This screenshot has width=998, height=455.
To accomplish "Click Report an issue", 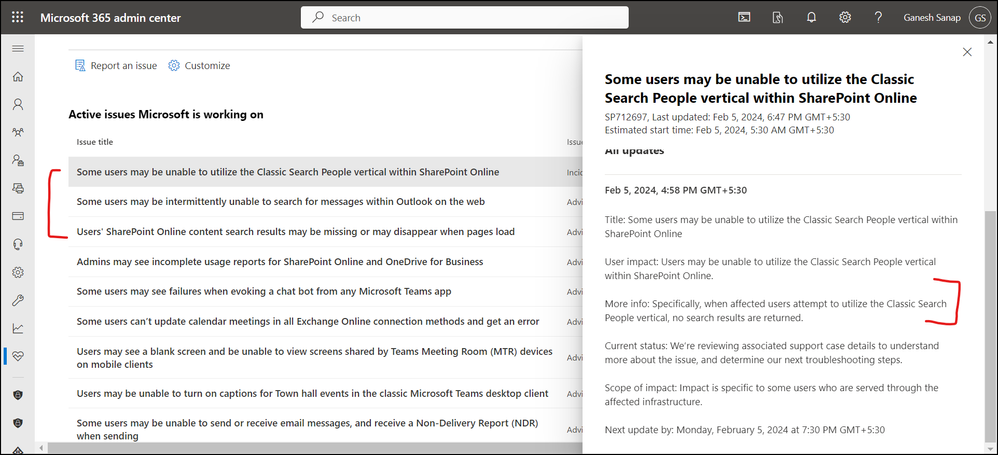I will pos(116,65).
